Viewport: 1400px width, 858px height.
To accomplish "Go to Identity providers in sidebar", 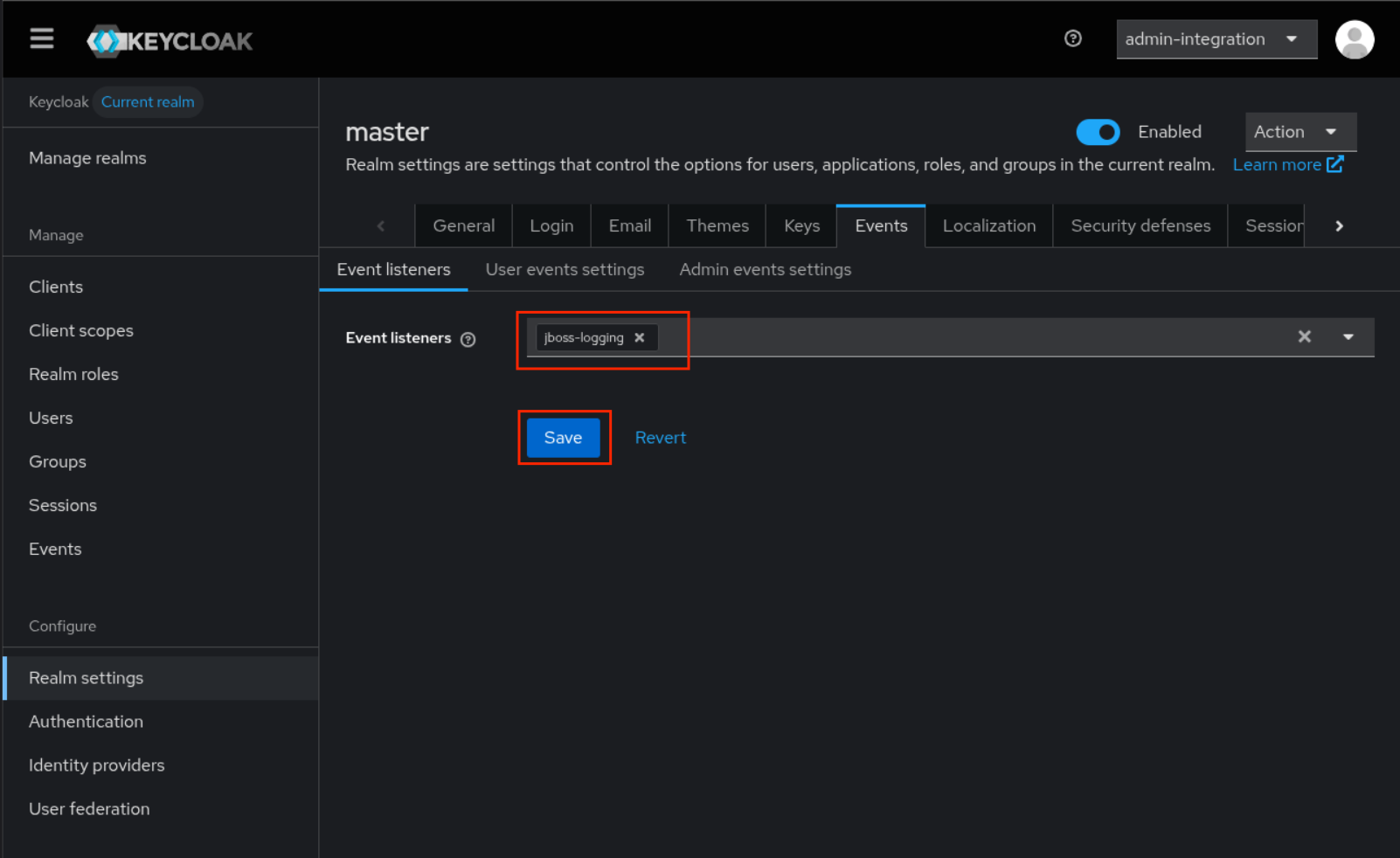I will [96, 765].
